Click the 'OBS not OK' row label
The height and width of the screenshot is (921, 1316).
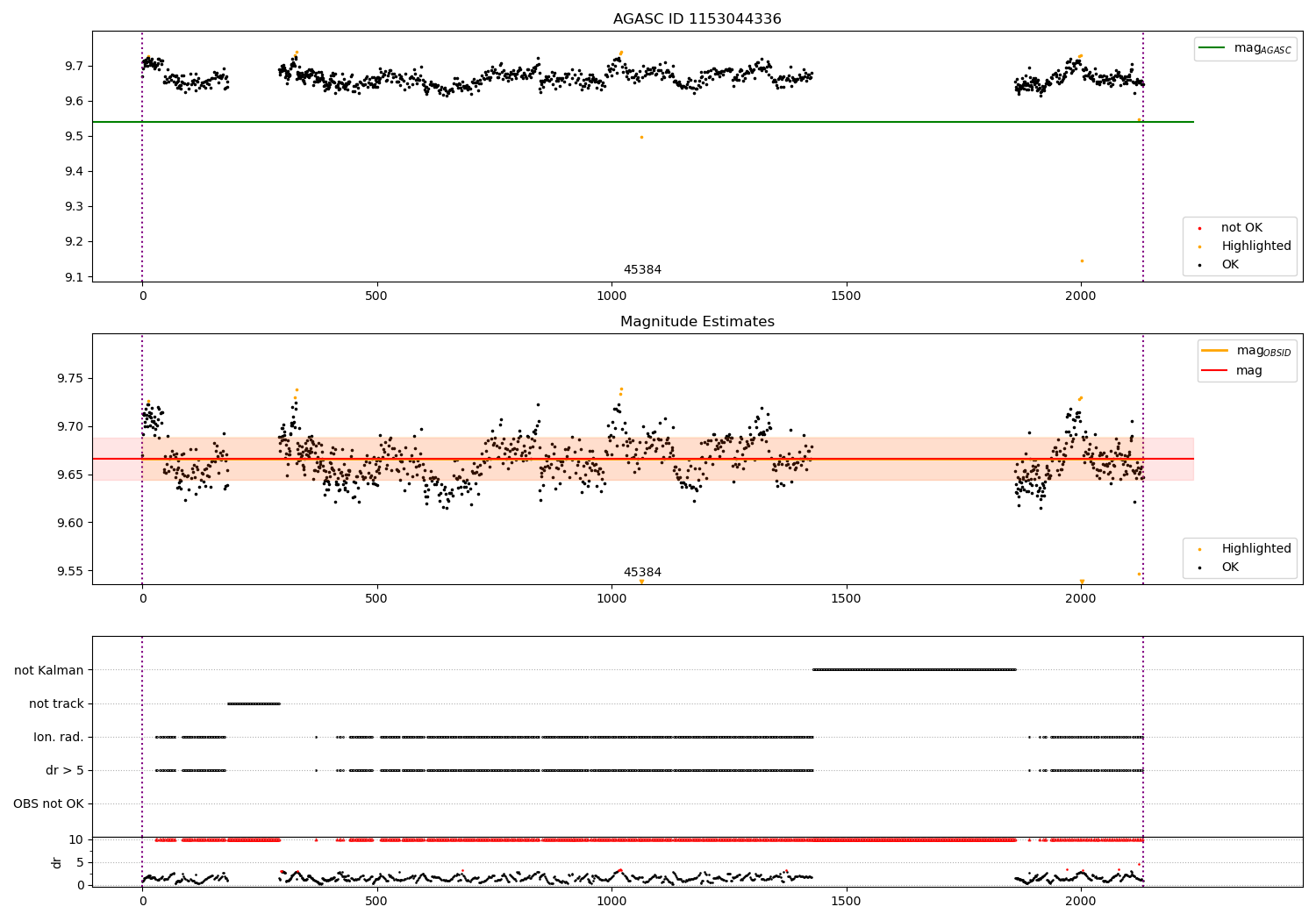pyautogui.click(x=49, y=804)
